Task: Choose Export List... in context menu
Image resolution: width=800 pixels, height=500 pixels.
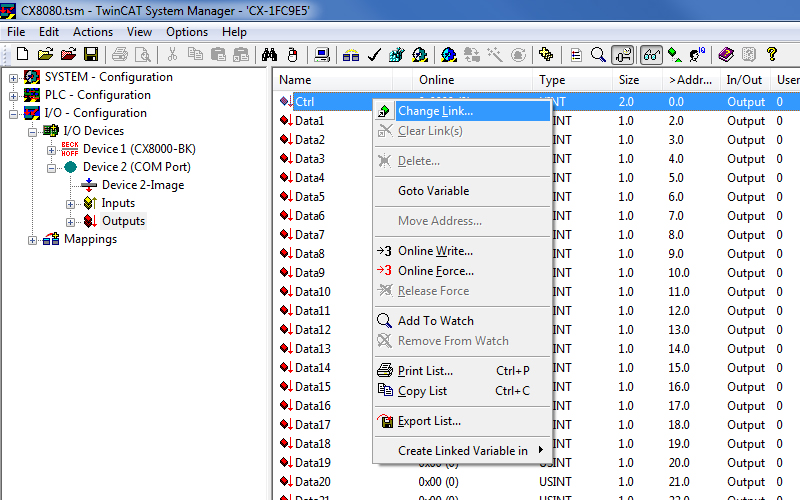Action: (462, 421)
